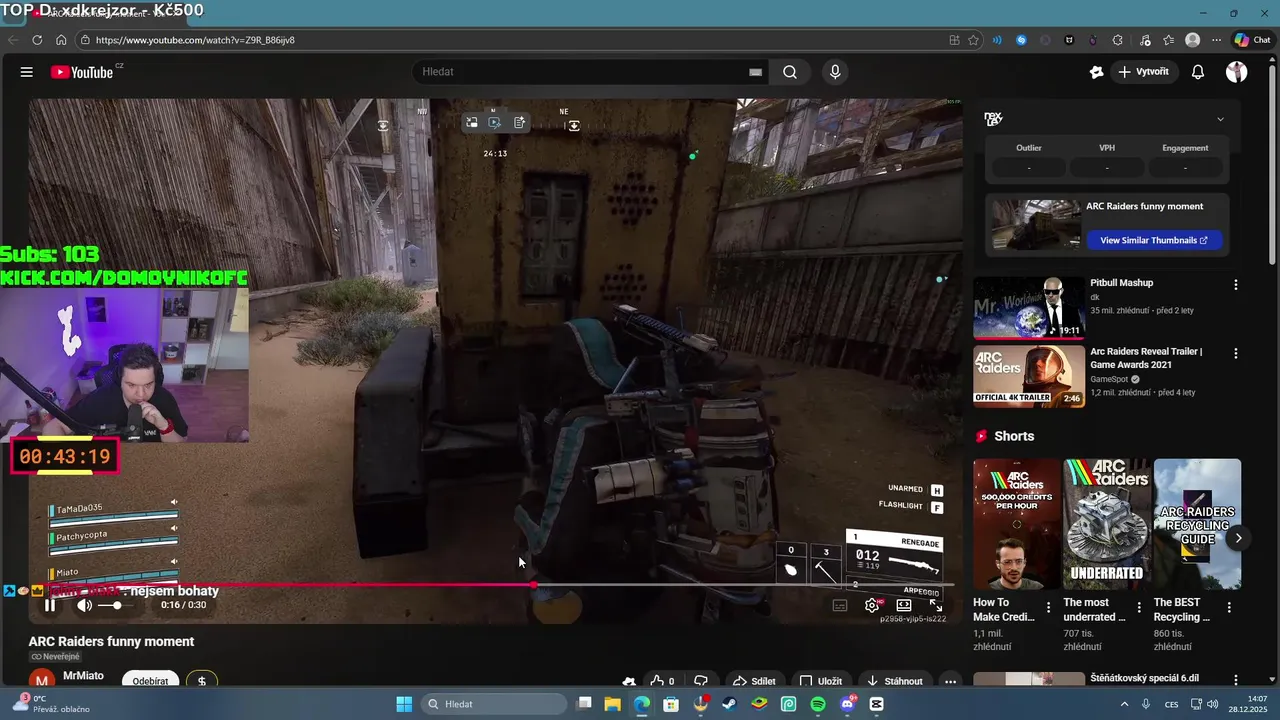Click View Similar Thumbnails button
The width and height of the screenshot is (1280, 720).
(1154, 240)
